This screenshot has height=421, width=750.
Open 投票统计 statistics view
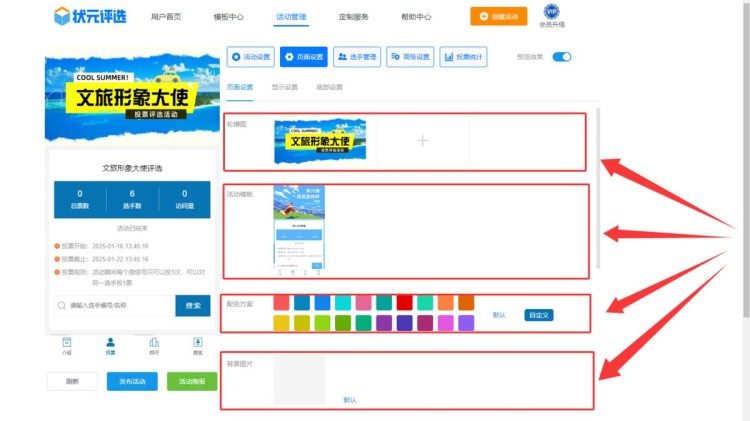tap(463, 57)
